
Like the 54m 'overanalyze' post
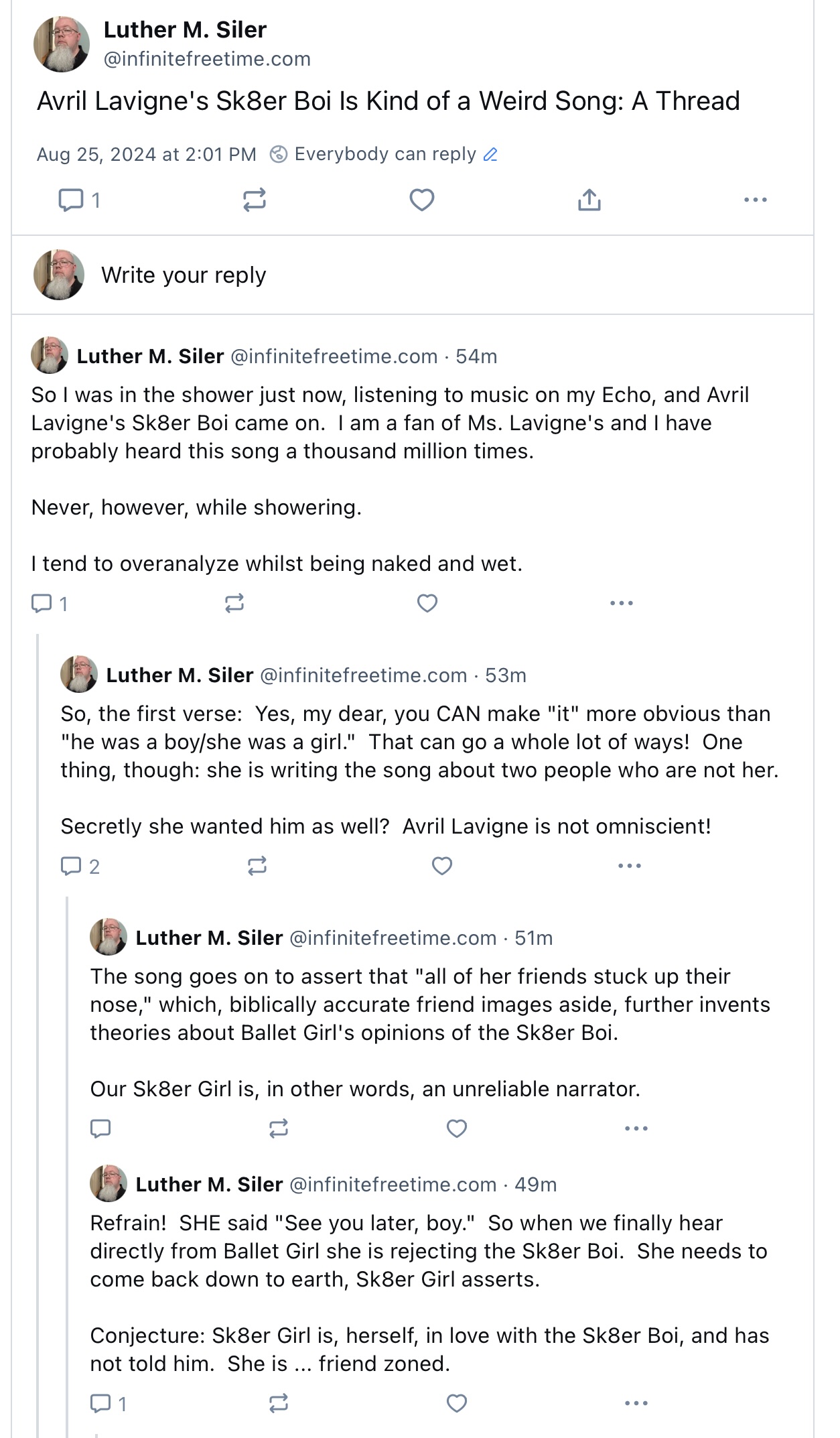[427, 604]
